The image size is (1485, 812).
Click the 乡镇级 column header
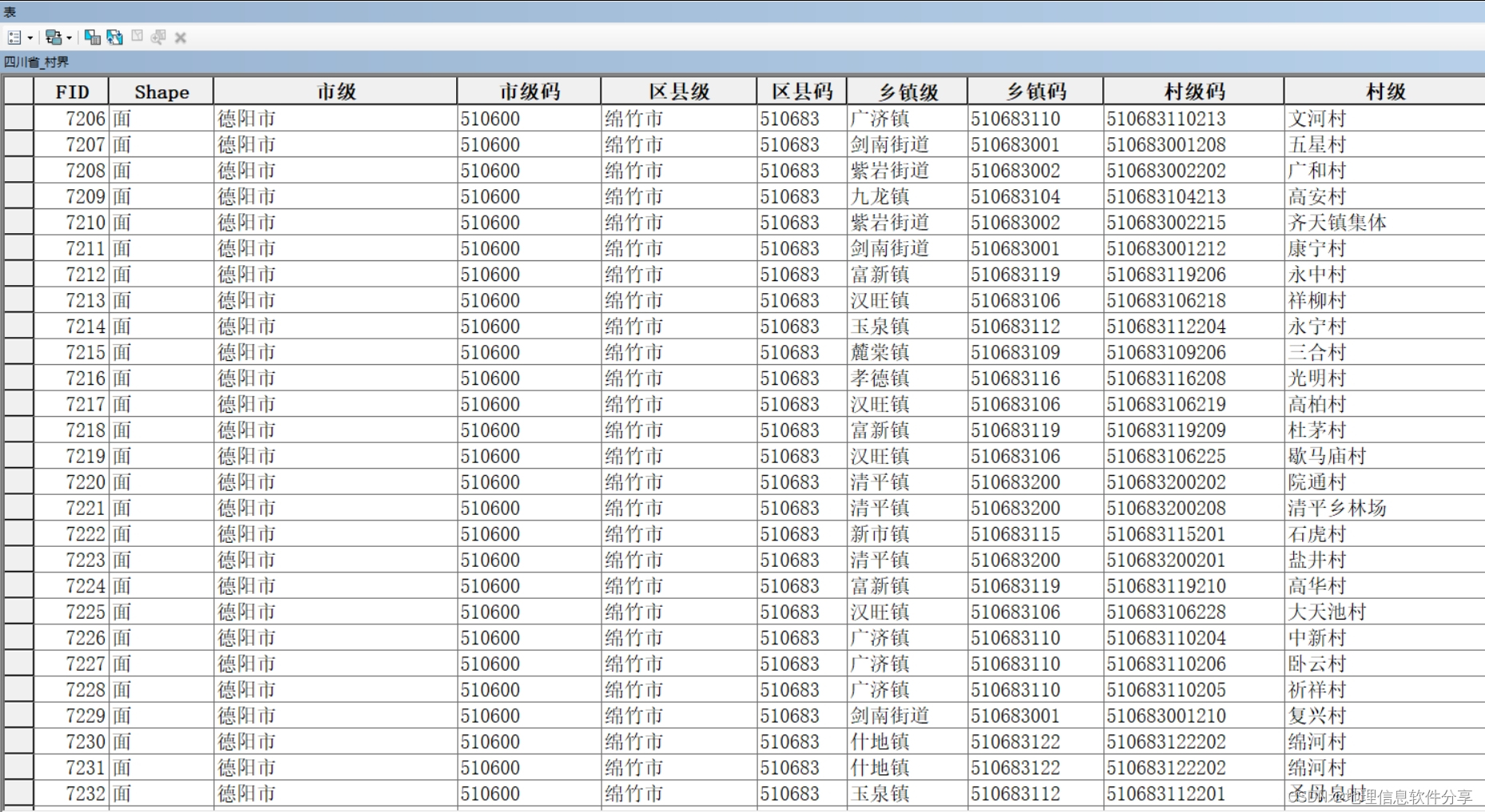[907, 92]
